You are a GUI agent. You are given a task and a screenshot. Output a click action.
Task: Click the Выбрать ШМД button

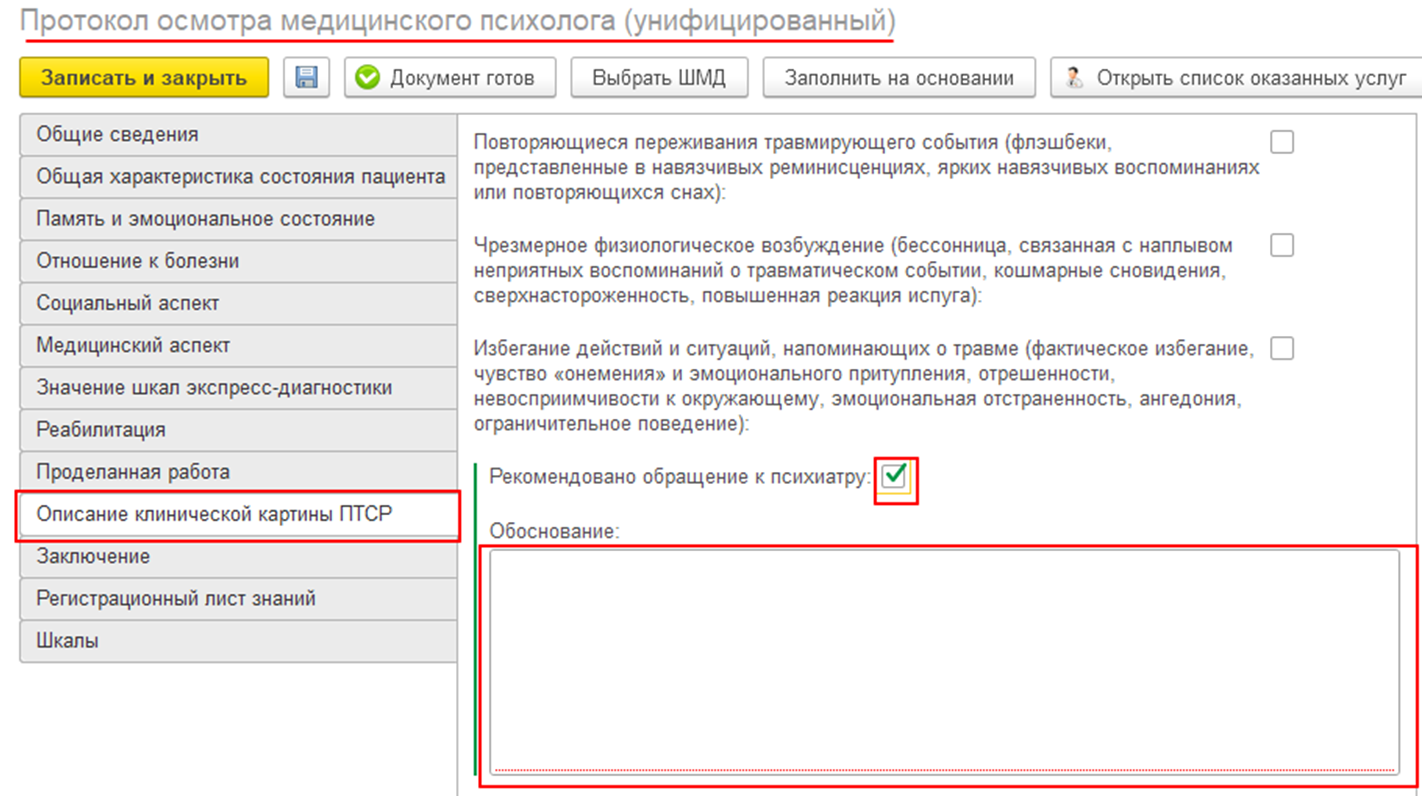point(657,78)
